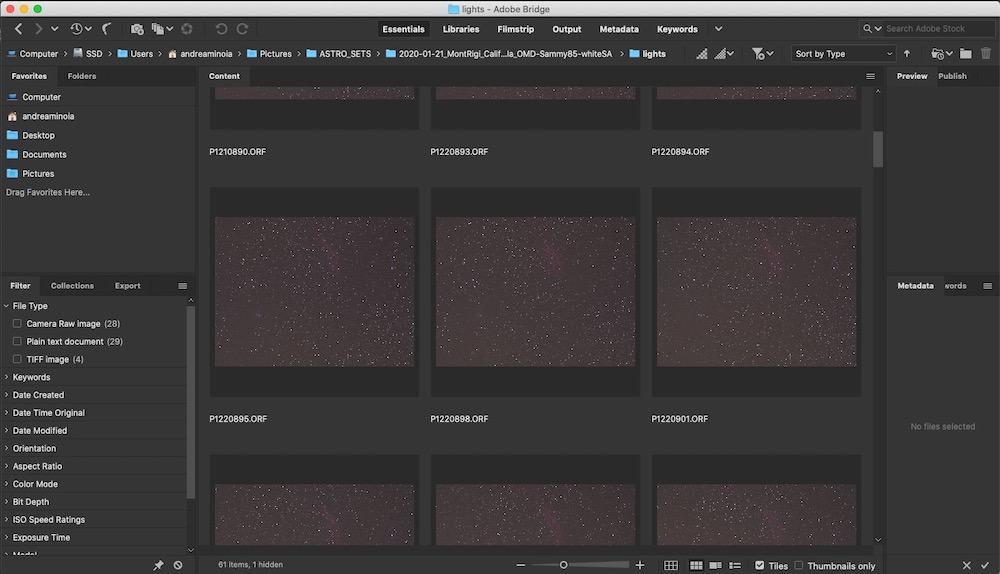Create a new folder
This screenshot has height=574, width=1000.
coord(966,54)
